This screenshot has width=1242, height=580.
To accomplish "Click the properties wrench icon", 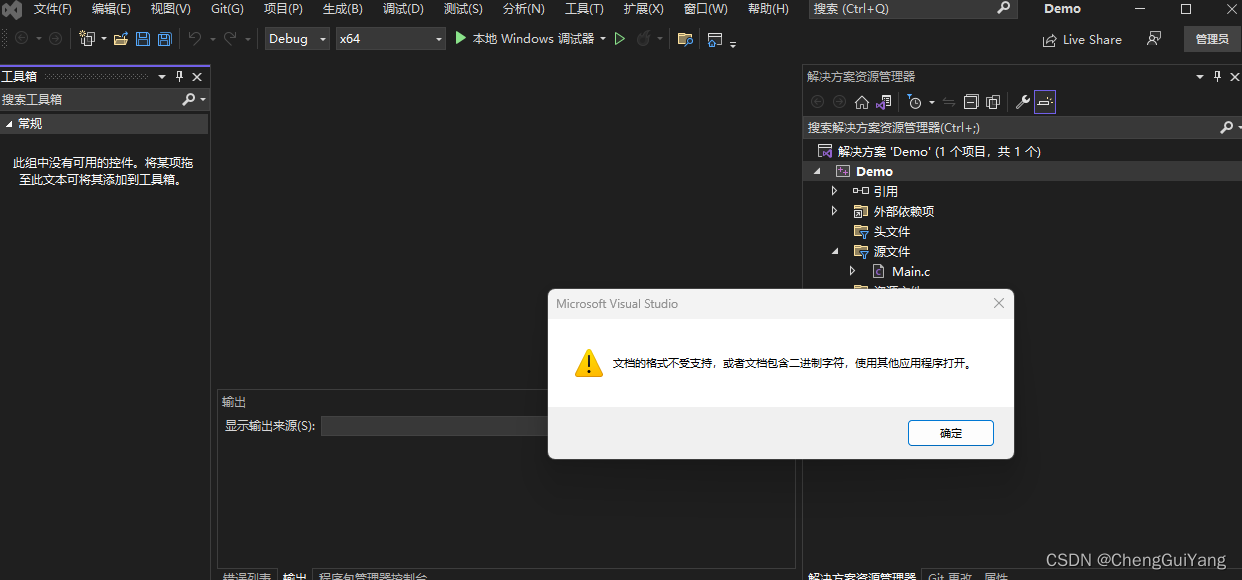I will 1023,102.
